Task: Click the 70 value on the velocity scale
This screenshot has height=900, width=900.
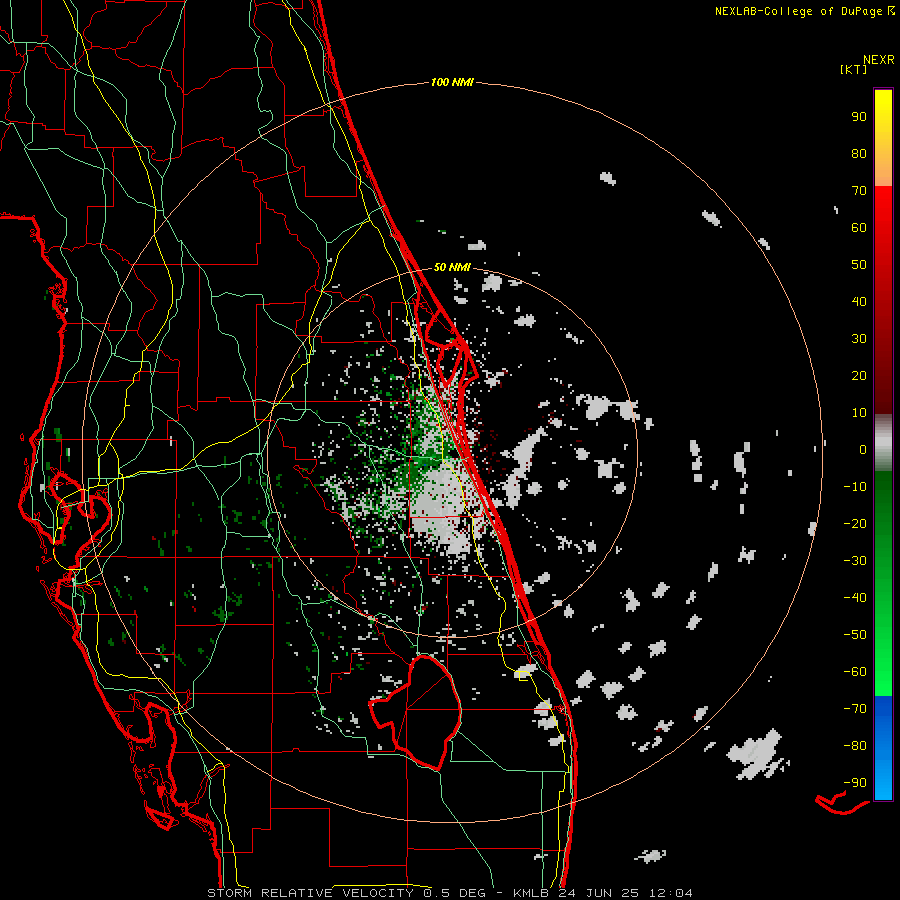Action: [x=859, y=191]
